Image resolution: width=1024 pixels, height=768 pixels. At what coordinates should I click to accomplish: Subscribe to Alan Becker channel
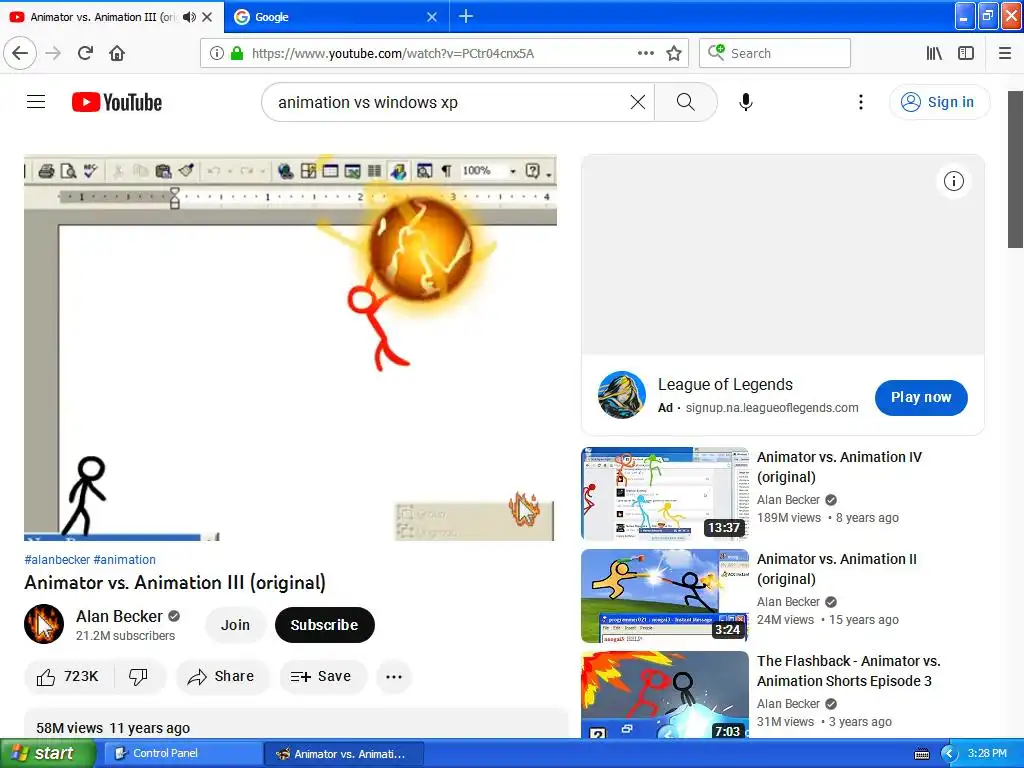[325, 625]
